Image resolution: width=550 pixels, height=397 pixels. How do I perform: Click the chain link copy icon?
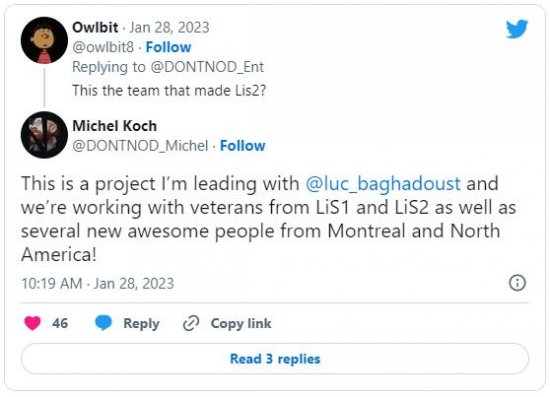(x=191, y=323)
